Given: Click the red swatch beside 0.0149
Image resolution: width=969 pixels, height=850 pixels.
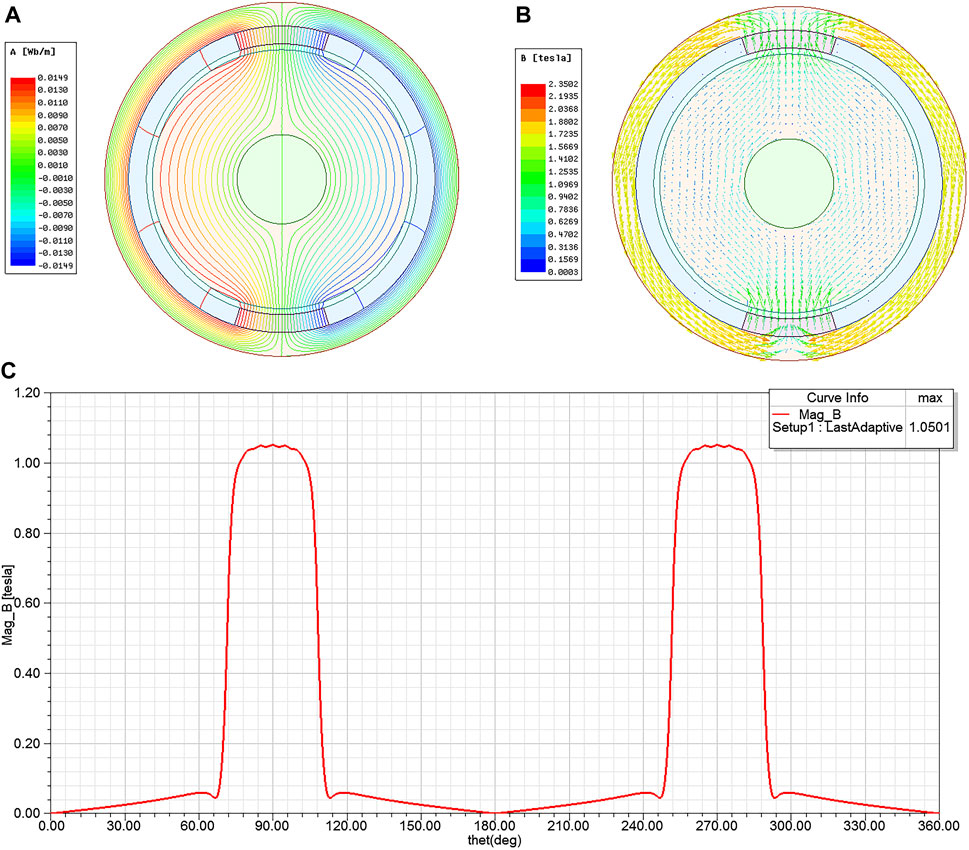Looking at the screenshot, I should (x=23, y=80).
